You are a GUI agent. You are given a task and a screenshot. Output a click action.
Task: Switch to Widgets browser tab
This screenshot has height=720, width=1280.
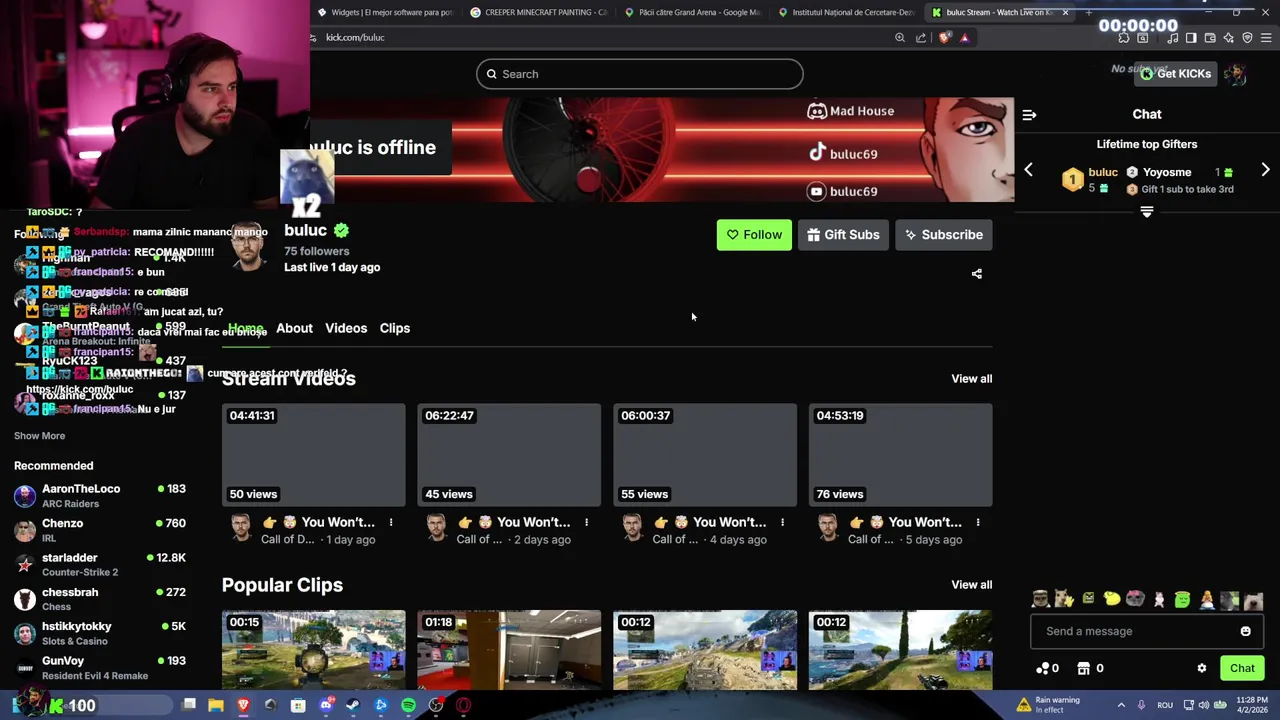tap(385, 12)
